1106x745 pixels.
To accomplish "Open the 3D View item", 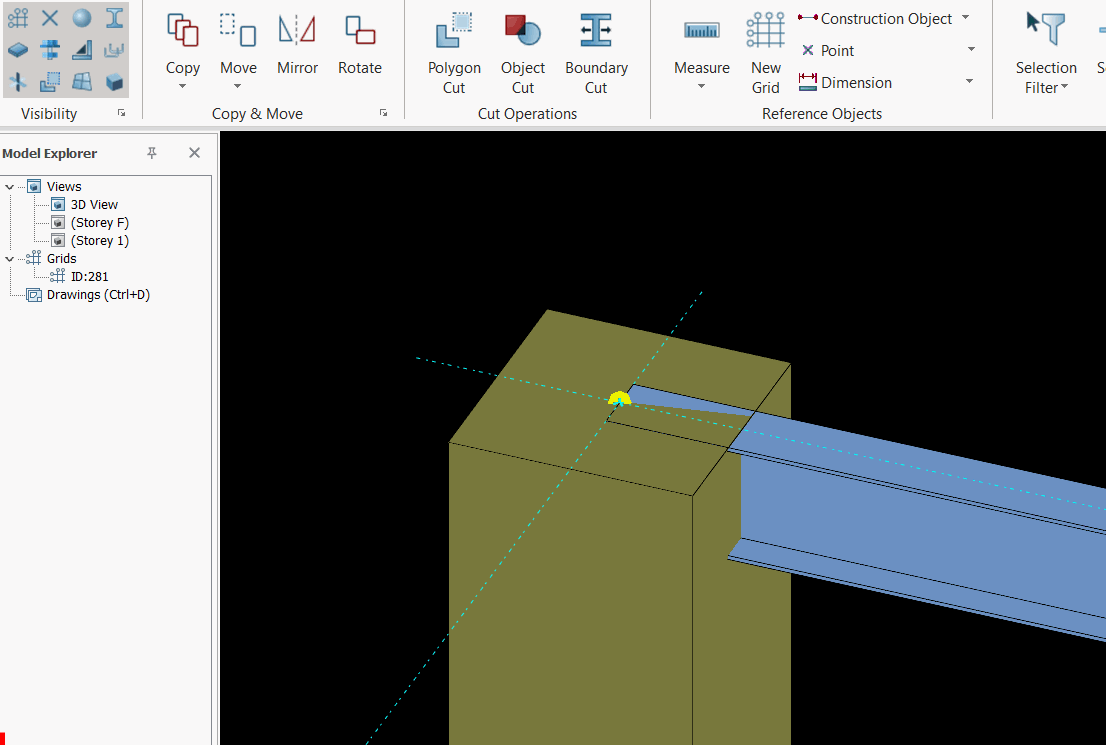I will [94, 205].
